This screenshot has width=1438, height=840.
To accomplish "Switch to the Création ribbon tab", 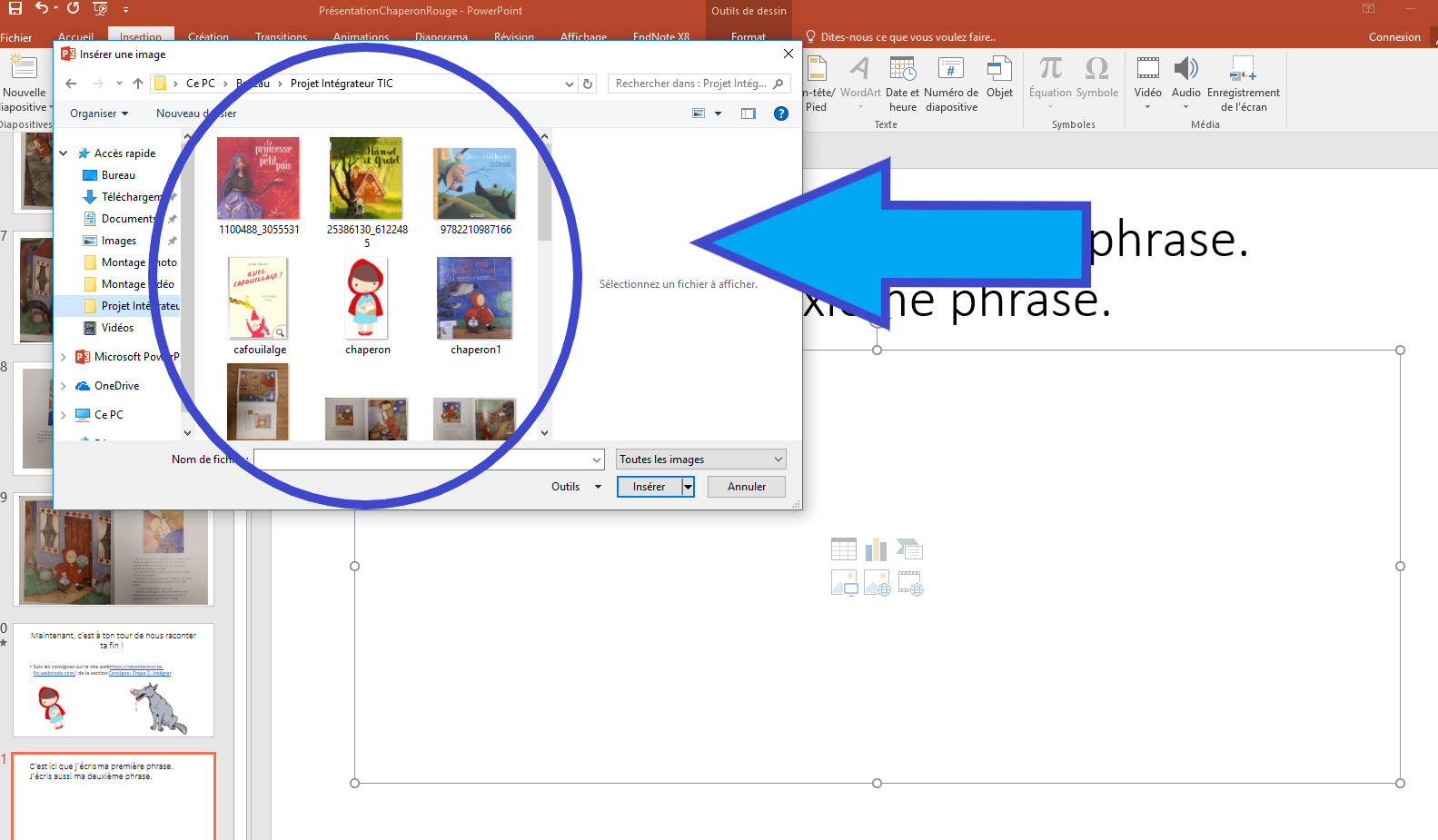I will [208, 37].
